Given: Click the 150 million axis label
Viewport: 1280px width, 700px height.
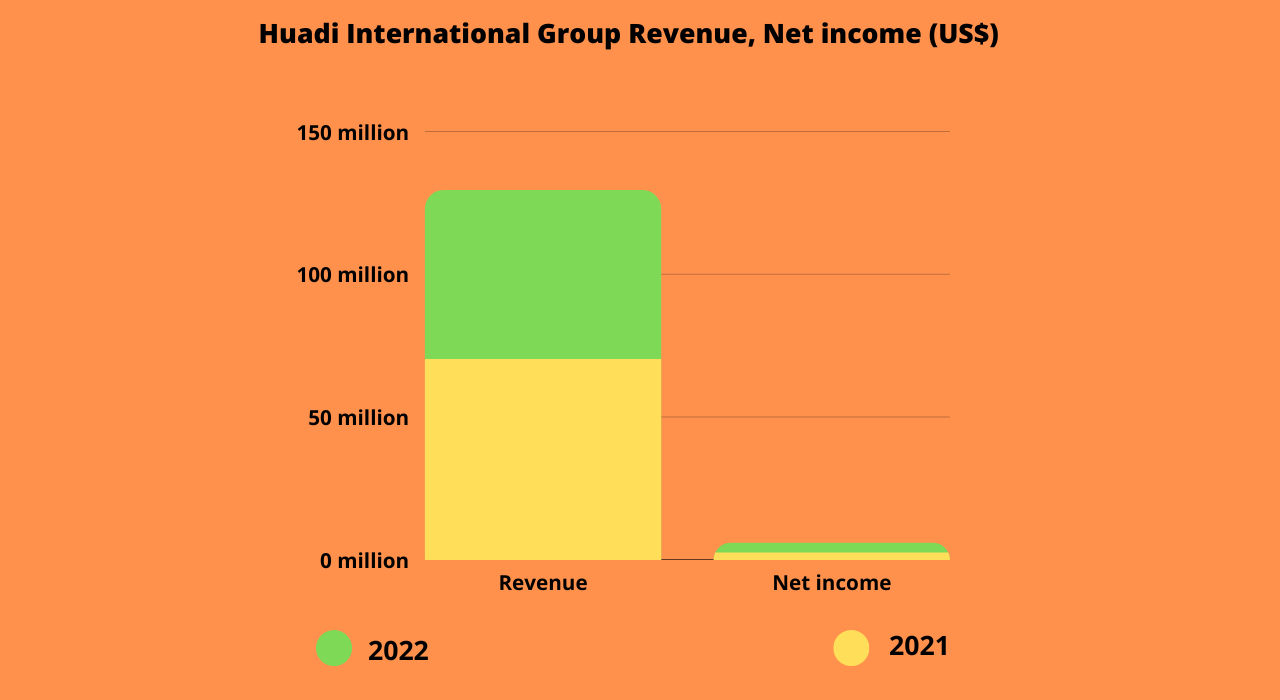Looking at the screenshot, I should [x=353, y=132].
